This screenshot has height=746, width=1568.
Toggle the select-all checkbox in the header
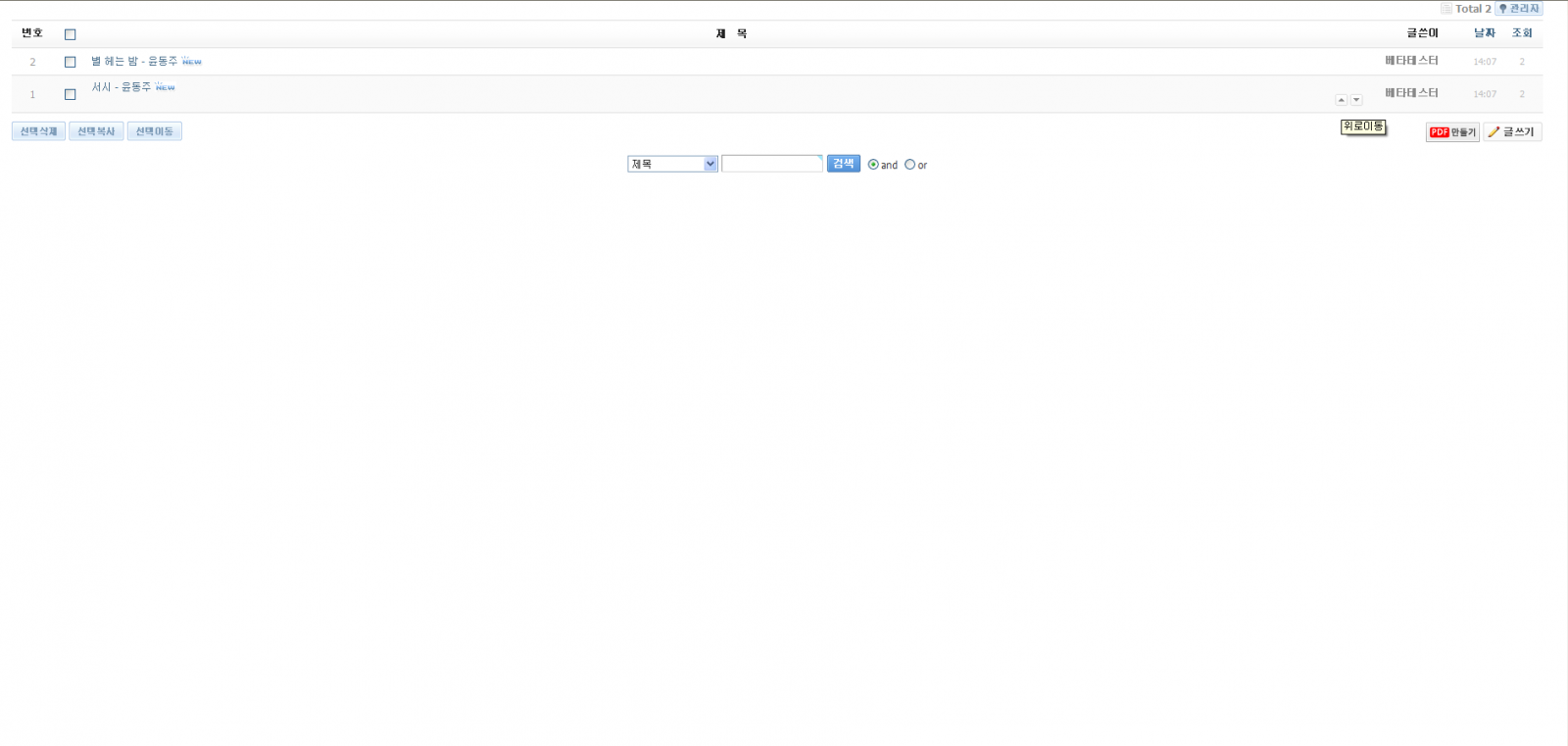tap(71, 34)
